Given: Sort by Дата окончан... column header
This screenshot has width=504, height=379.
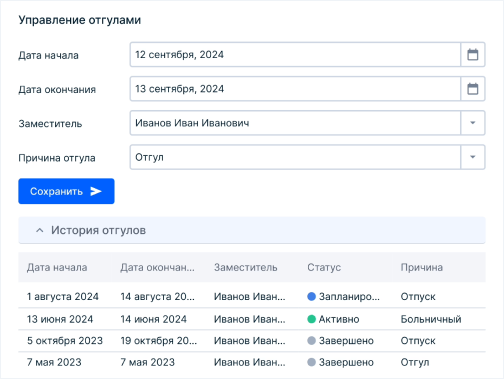Looking at the screenshot, I should 157,267.
